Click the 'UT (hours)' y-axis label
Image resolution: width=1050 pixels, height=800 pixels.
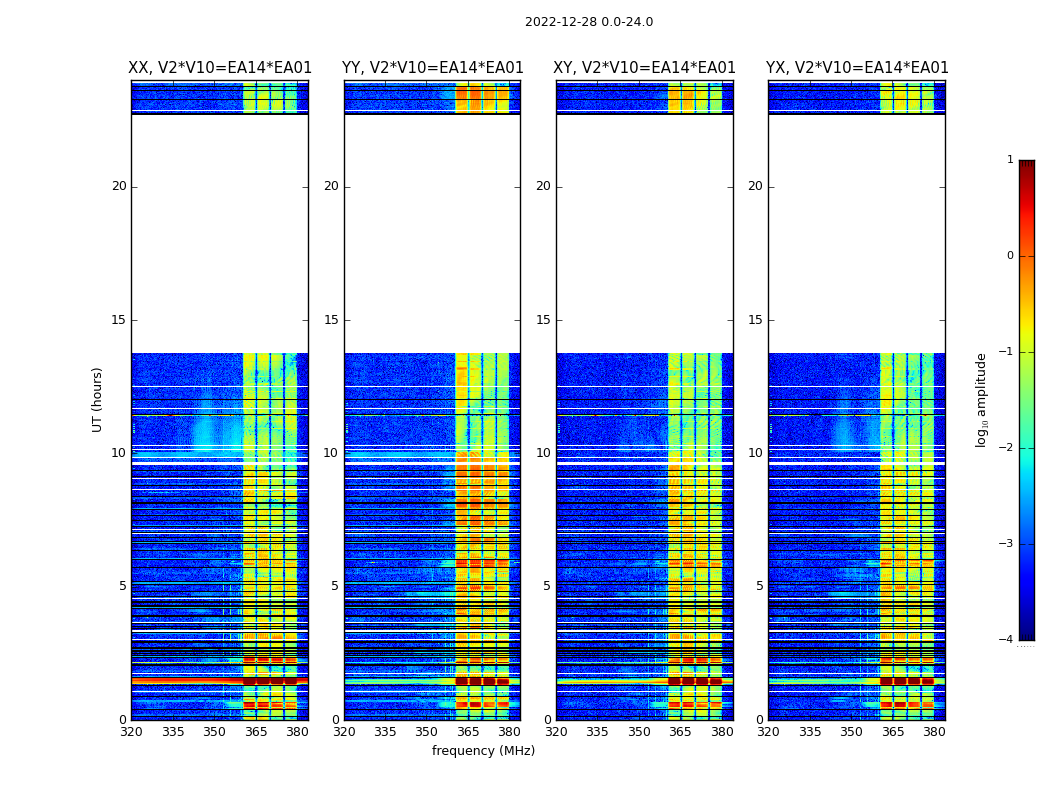pyautogui.click(x=98, y=399)
